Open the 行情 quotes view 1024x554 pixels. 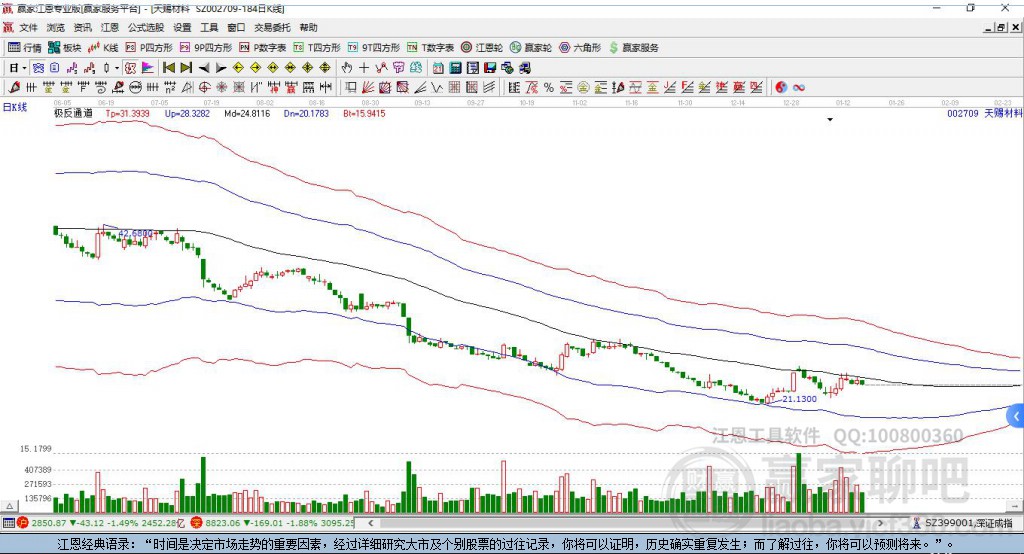coord(25,48)
